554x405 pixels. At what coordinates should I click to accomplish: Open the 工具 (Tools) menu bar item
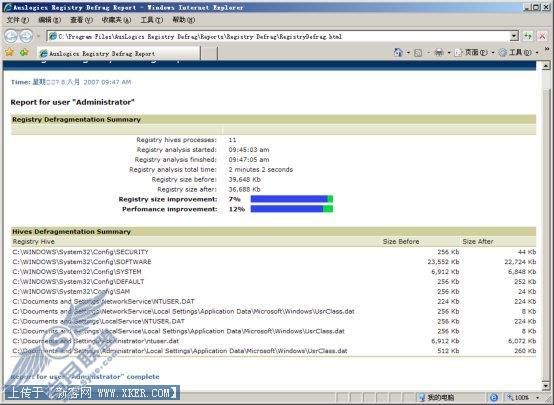click(152, 20)
